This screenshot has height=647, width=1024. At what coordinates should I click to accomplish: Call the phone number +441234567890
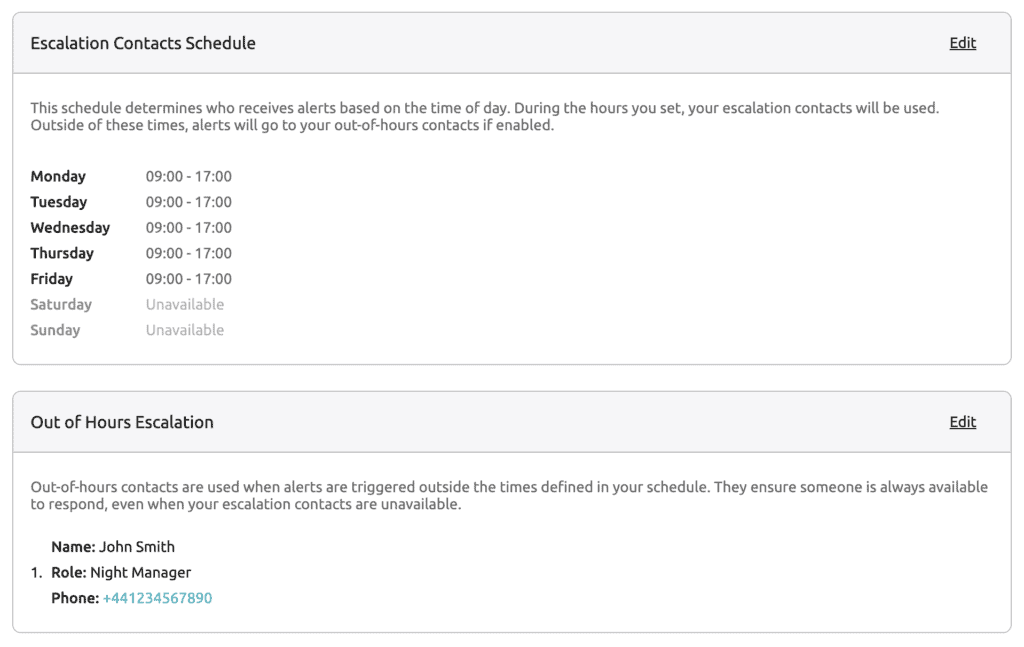coord(157,598)
